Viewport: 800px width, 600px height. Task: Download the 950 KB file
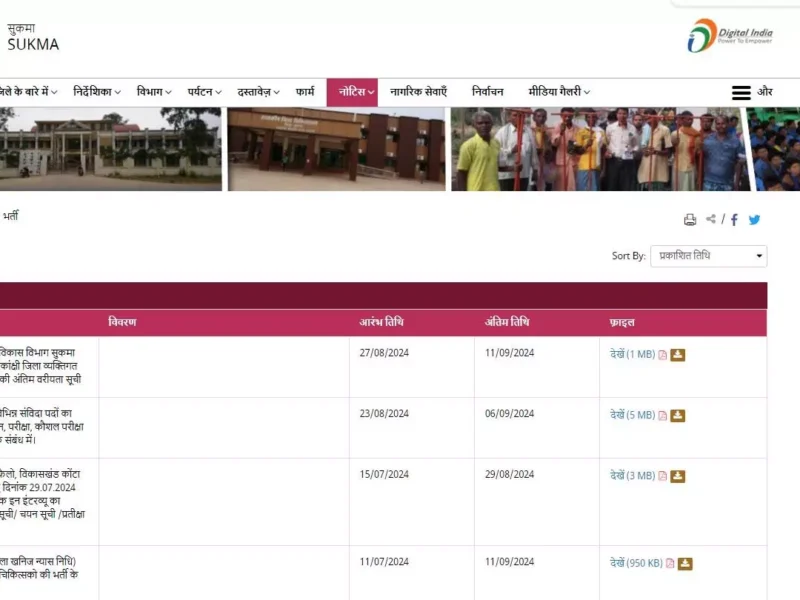pos(685,563)
